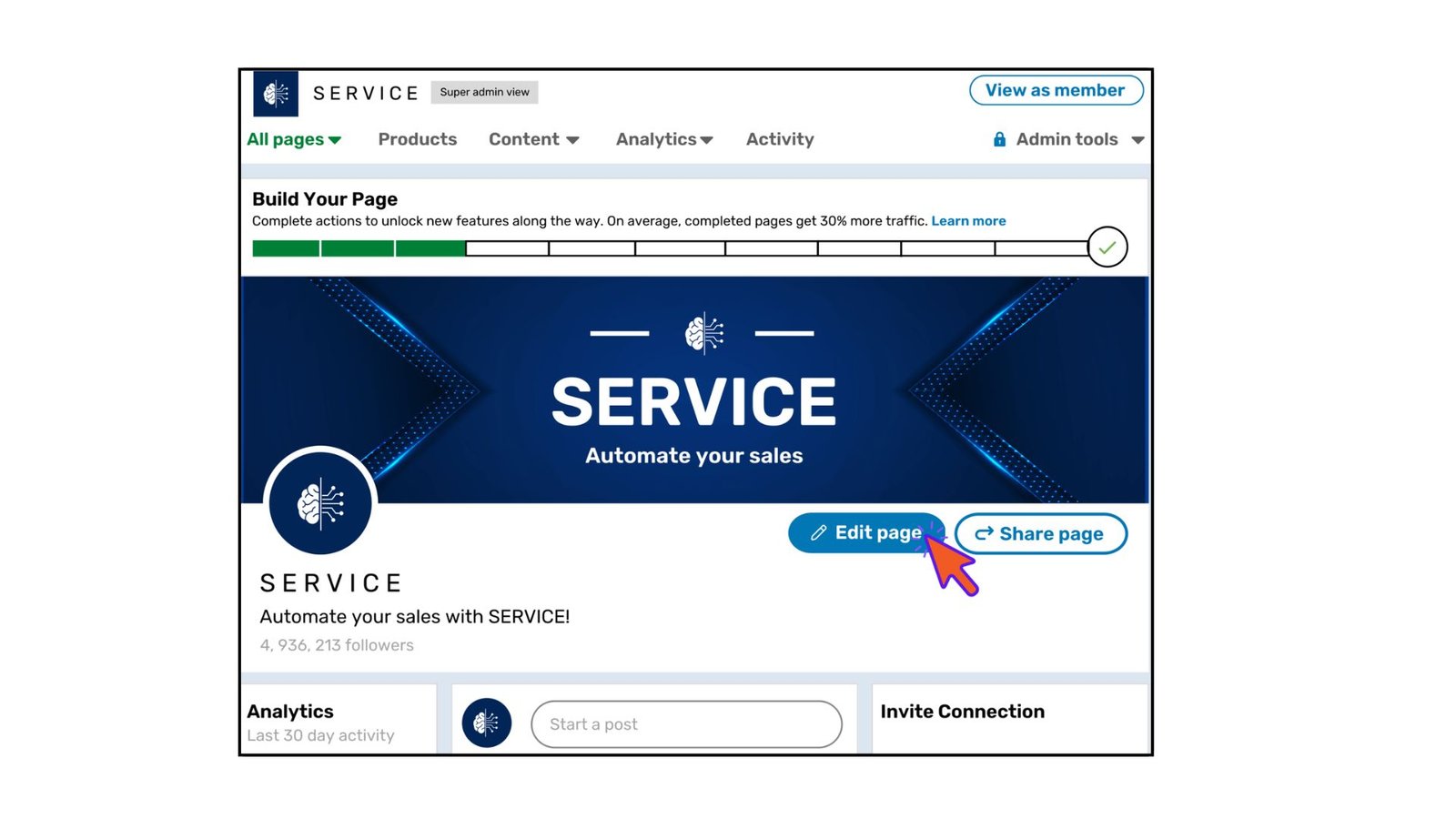Image resolution: width=1456 pixels, height=819 pixels.
Task: Click the progress bar checkmark circle
Action: (x=1107, y=247)
